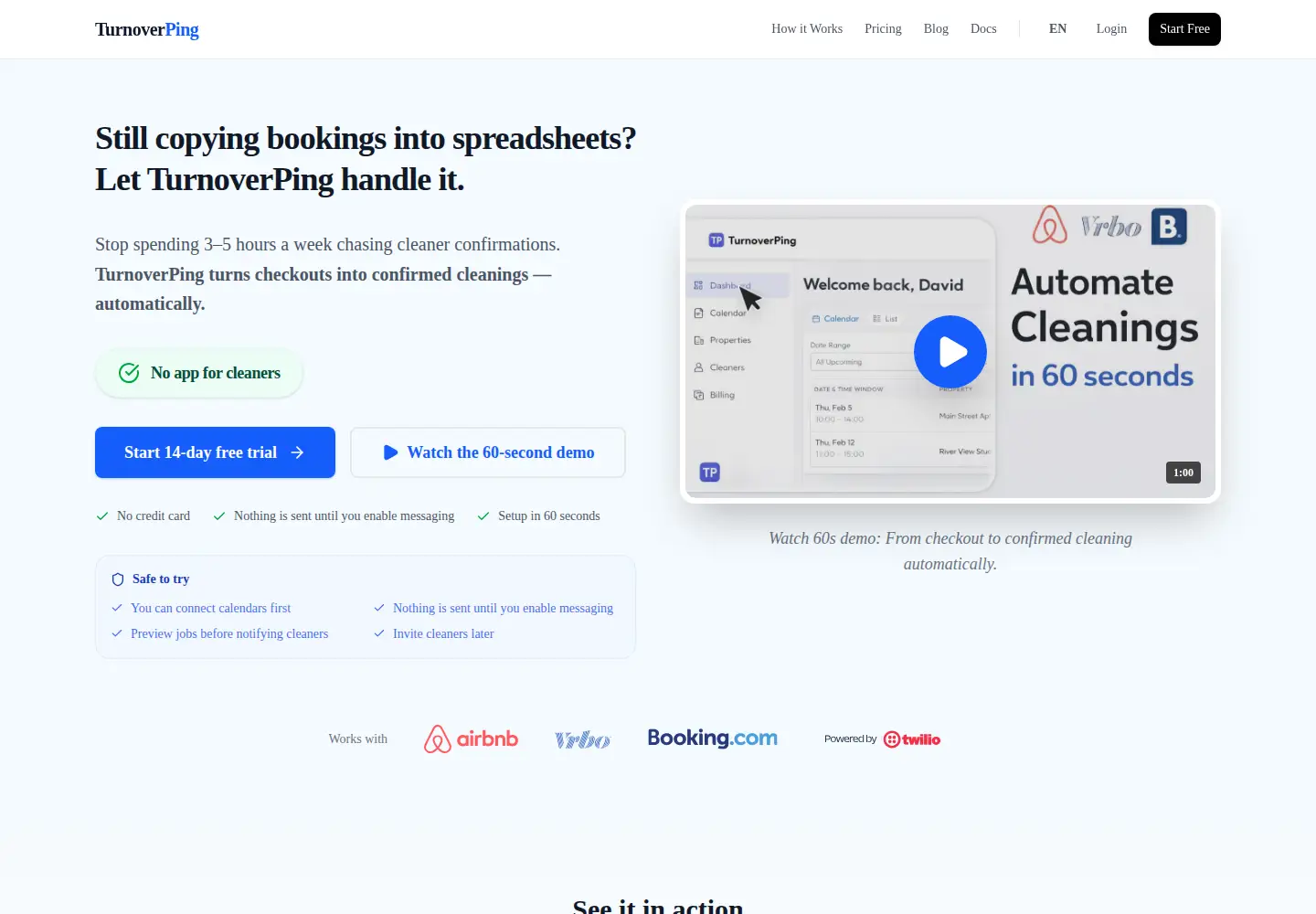Go to the Pricing page
The width and height of the screenshot is (1316, 914).
coord(883,28)
